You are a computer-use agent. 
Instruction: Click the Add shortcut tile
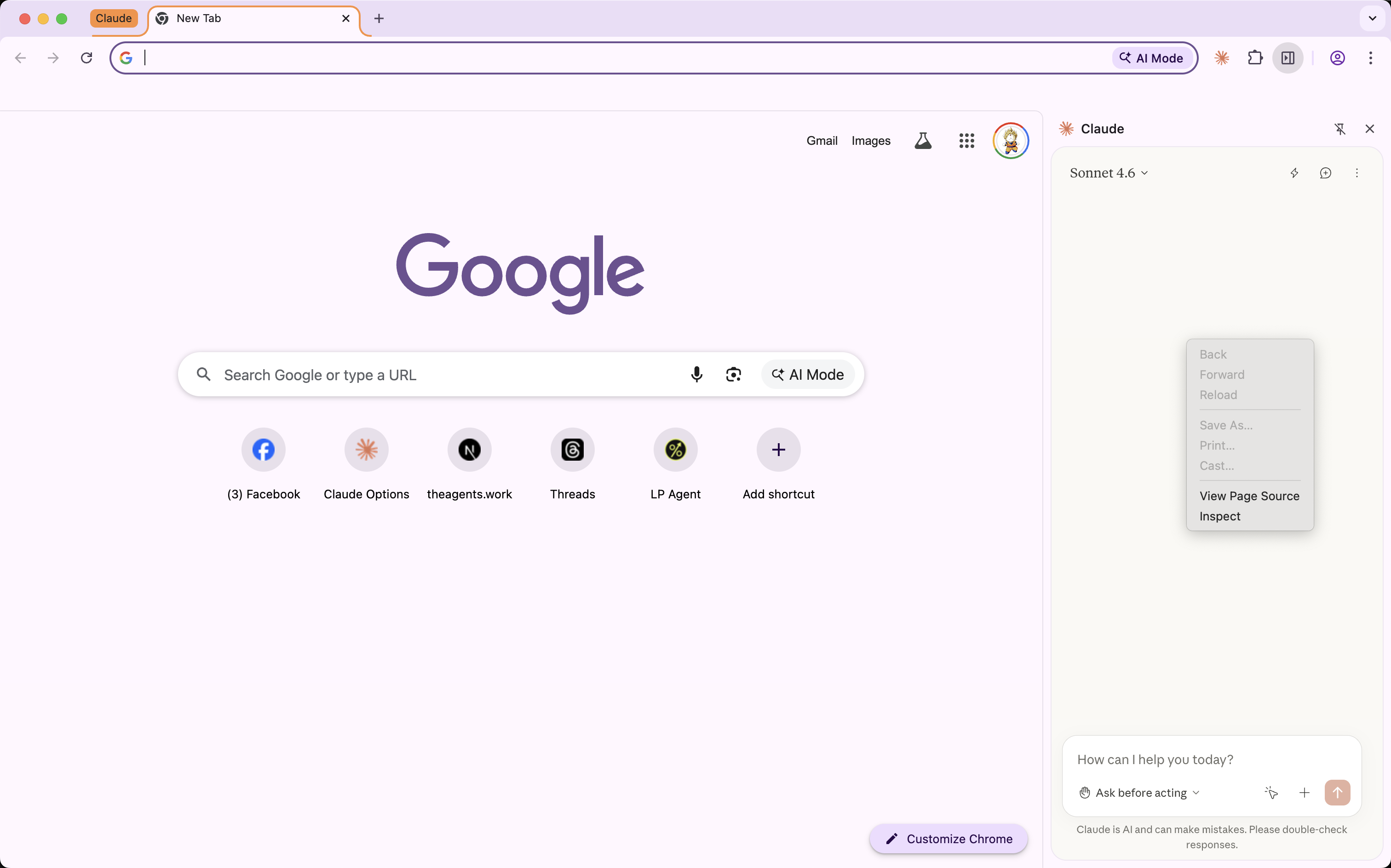coord(778,464)
